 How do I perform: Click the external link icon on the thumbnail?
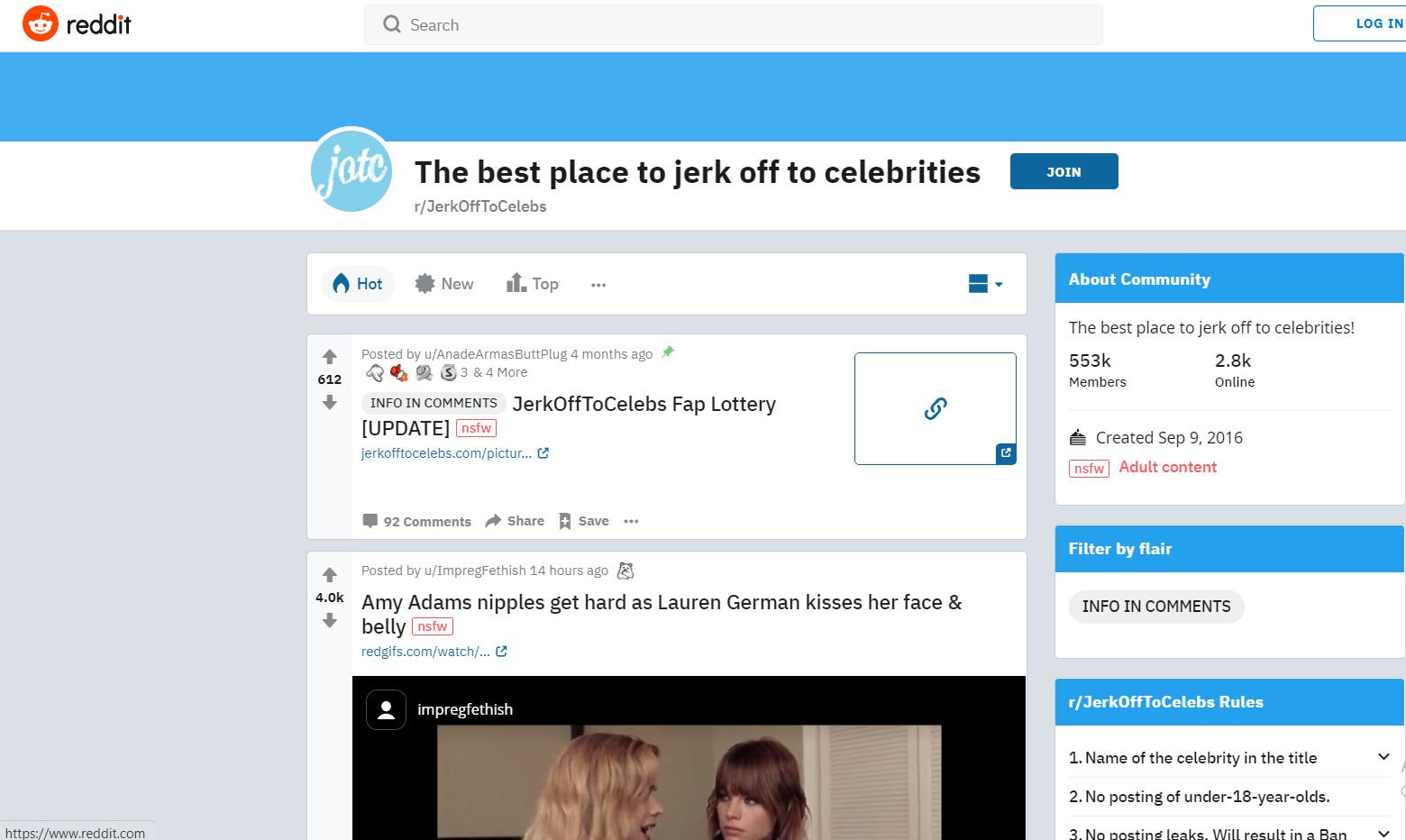tap(1006, 453)
